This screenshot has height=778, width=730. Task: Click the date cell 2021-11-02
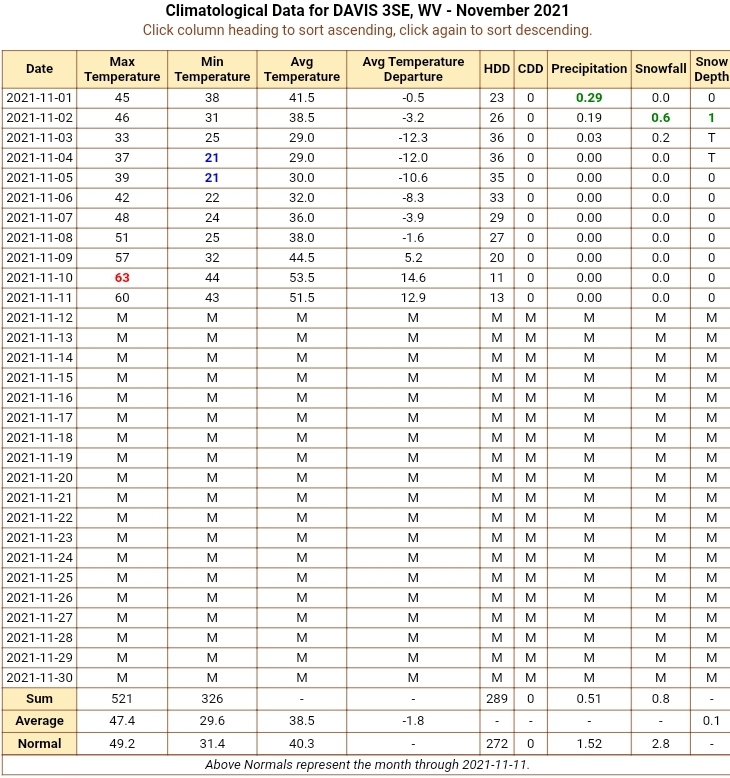39,118
